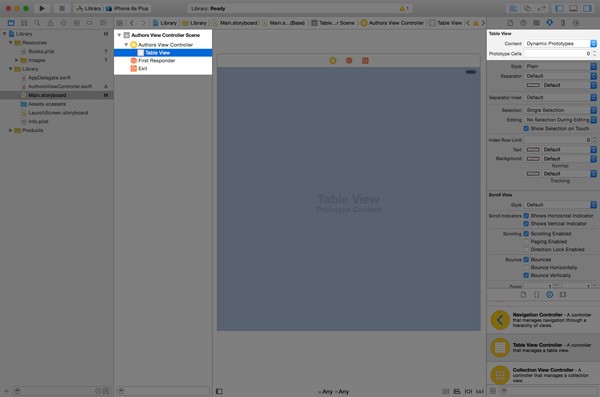This screenshot has width=600, height=397.
Task: Click the First Responder icon above the canvas
Action: pos(349,60)
